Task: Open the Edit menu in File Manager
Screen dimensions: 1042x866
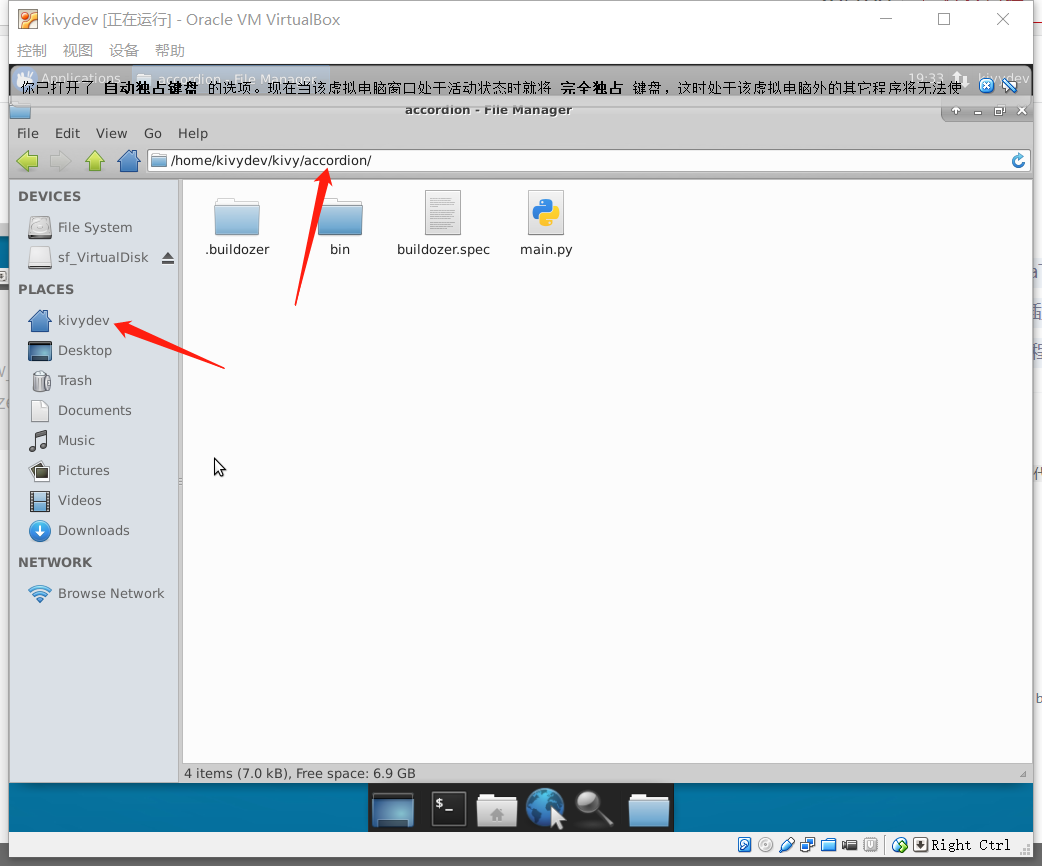Action: pos(67,133)
